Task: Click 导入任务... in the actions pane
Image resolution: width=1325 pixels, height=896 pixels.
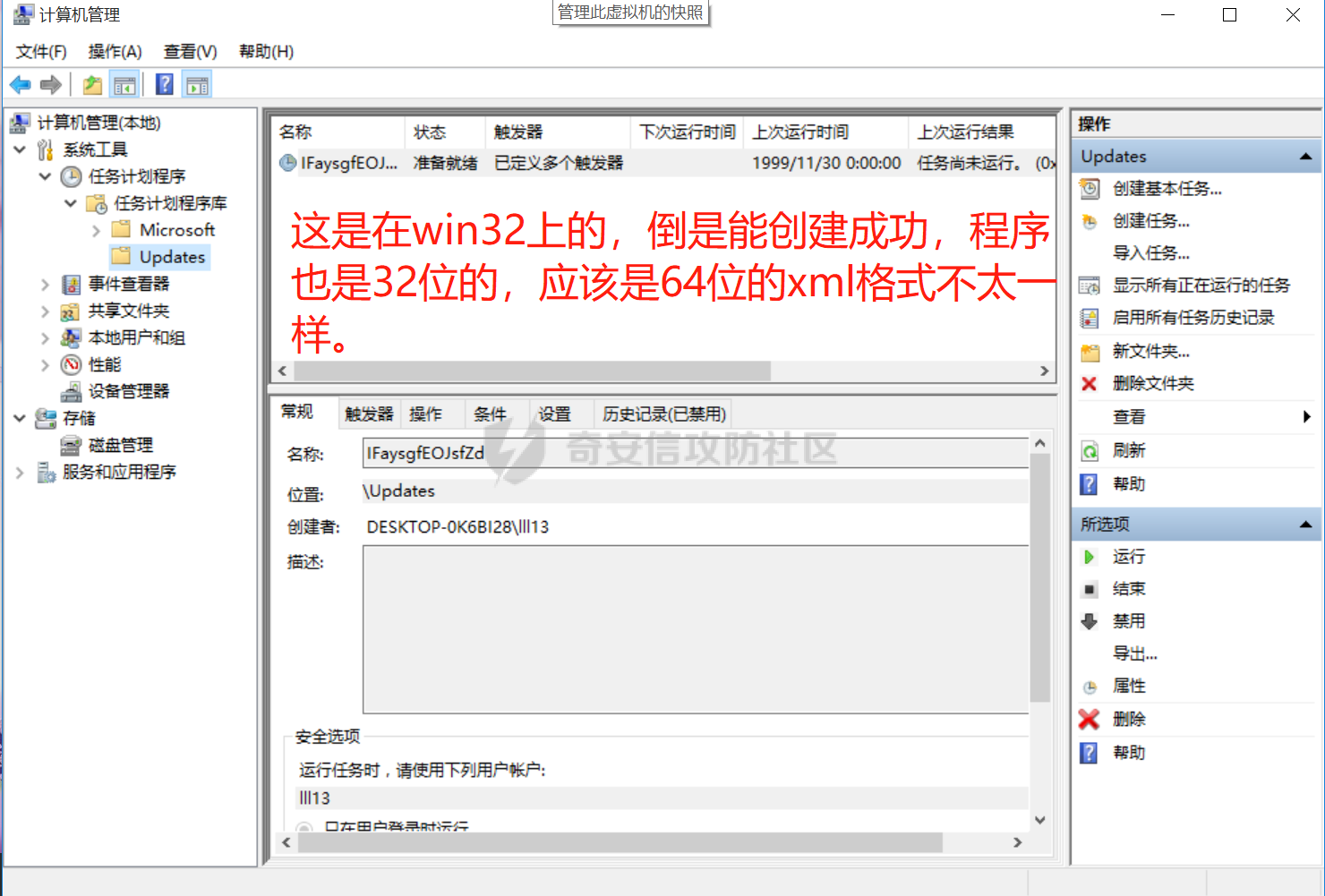Action: click(1150, 253)
